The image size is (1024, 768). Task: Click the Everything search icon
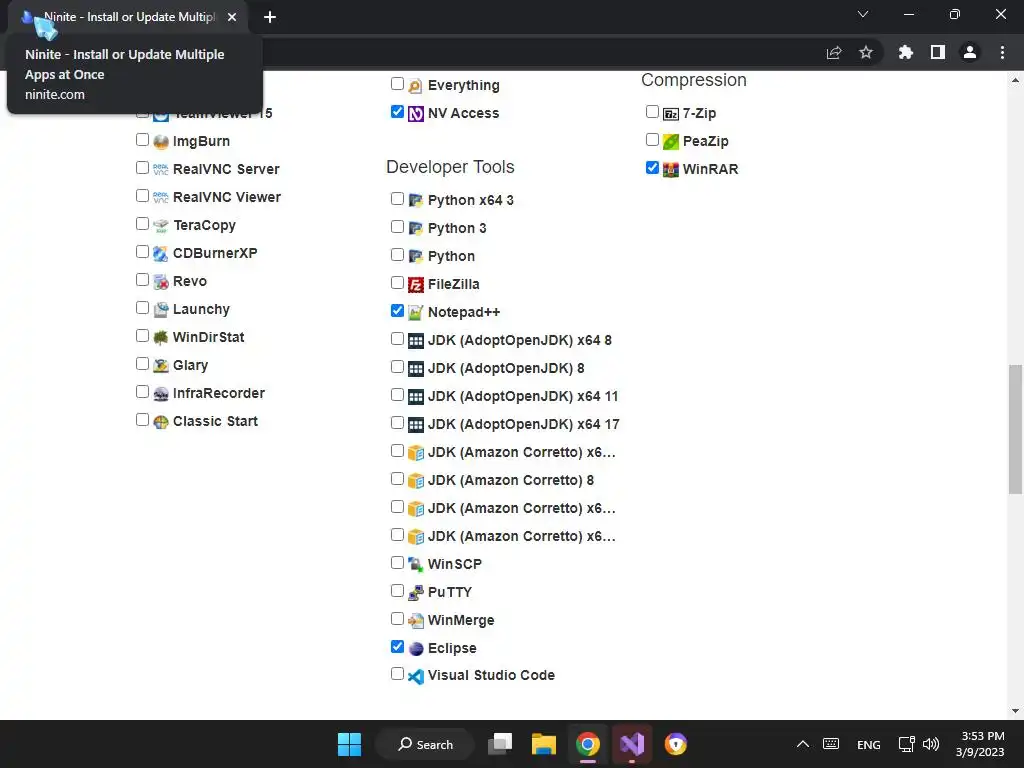tap(415, 86)
